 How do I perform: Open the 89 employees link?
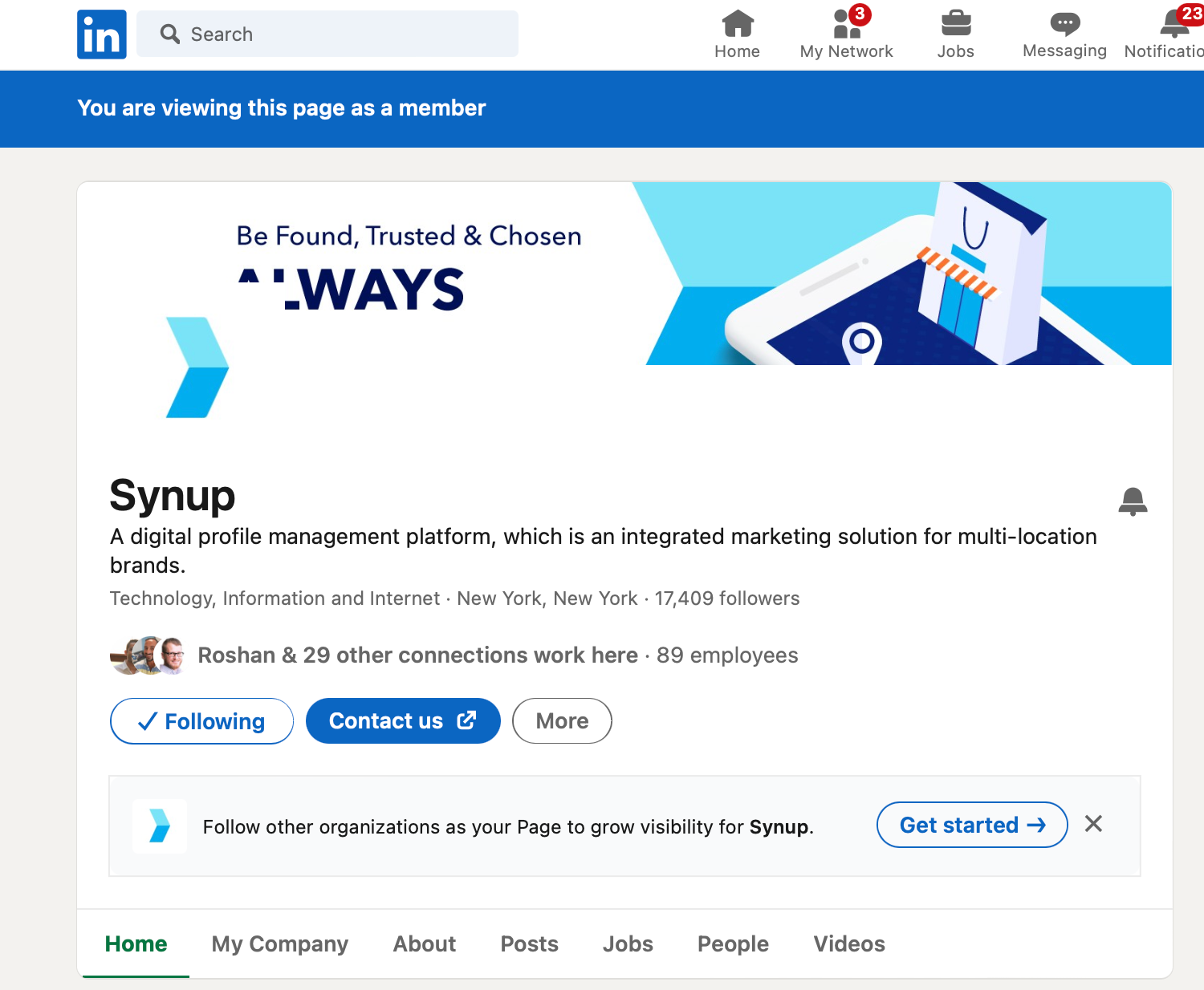(727, 655)
